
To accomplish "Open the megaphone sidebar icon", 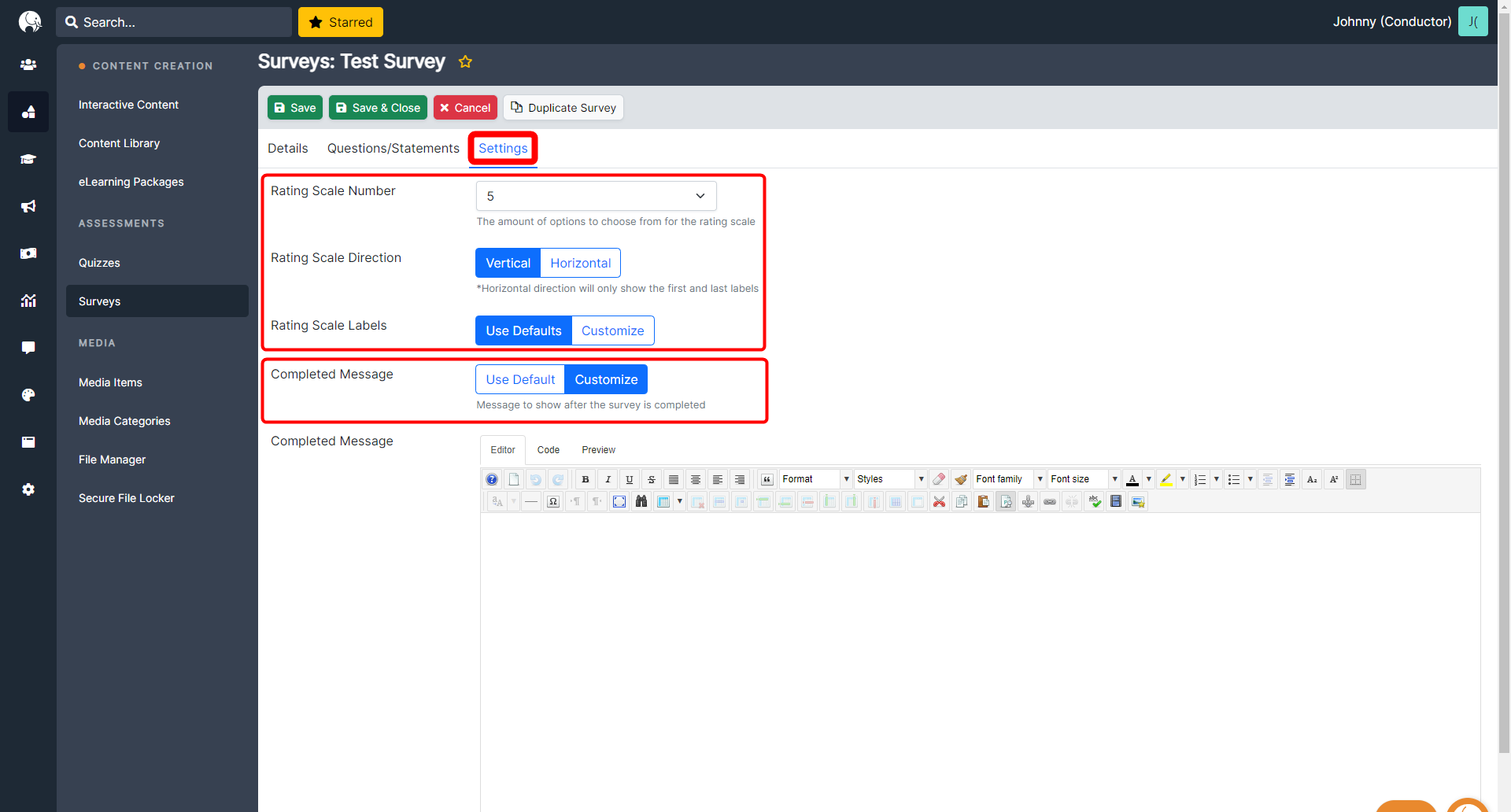I will pos(28,206).
